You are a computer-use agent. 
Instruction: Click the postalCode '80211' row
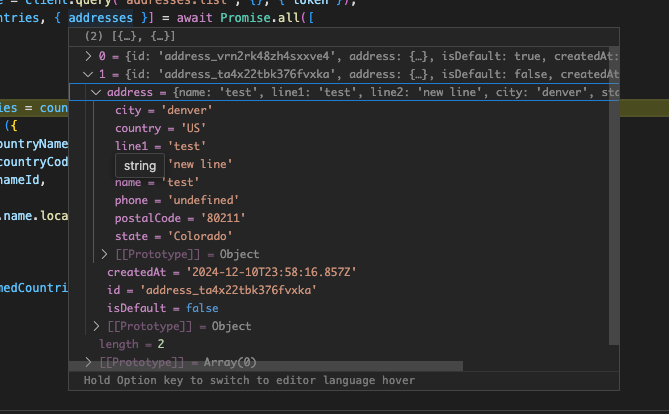[180, 218]
